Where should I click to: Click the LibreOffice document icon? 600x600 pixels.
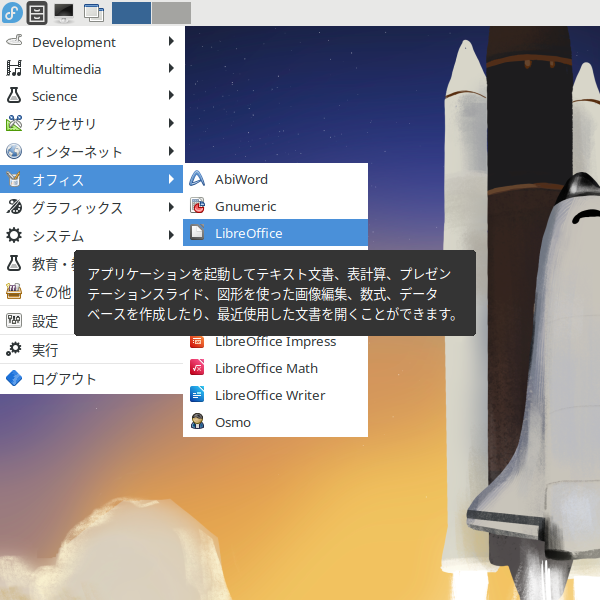(197, 232)
